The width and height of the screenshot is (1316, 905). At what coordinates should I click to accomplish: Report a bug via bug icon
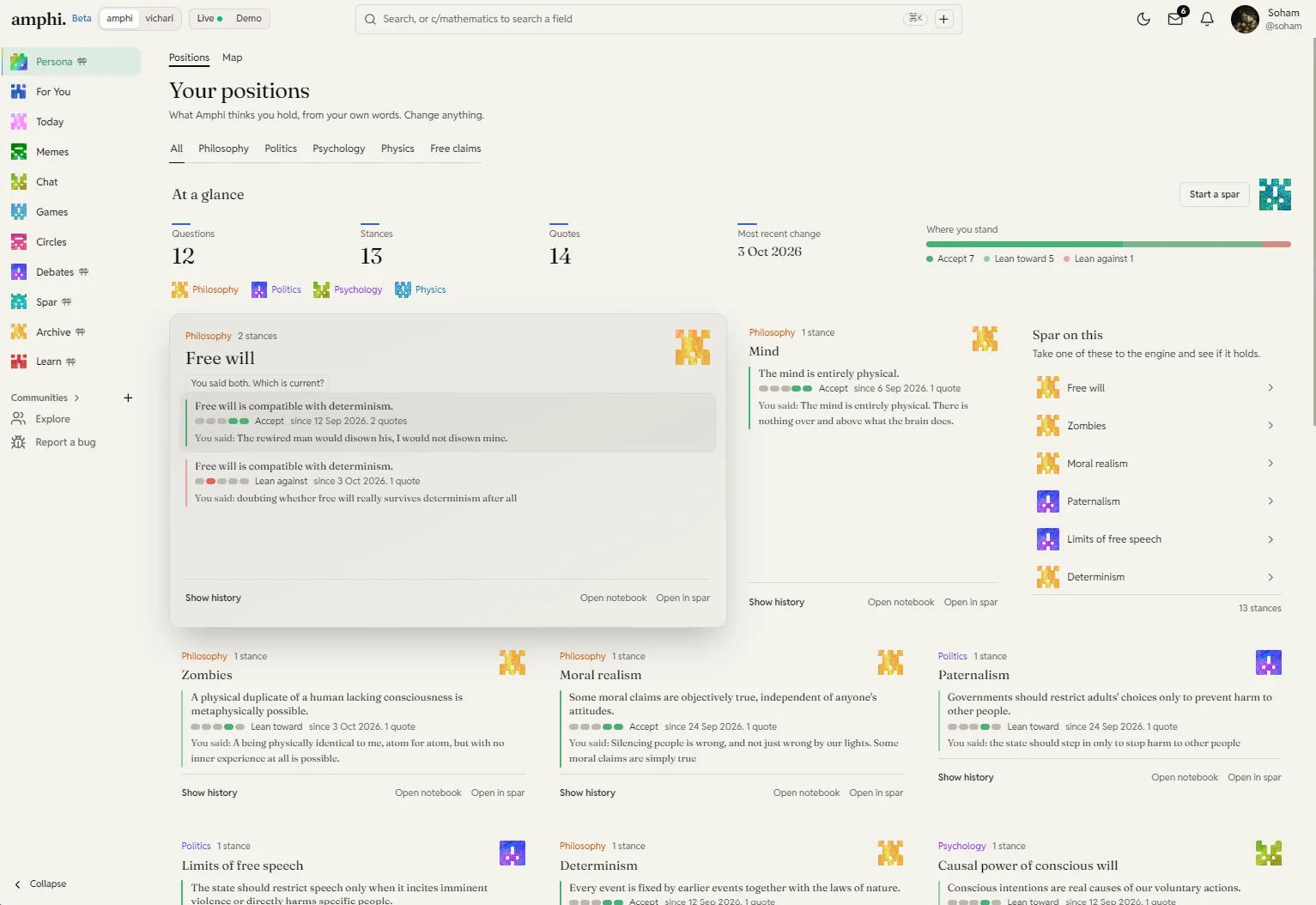18,442
